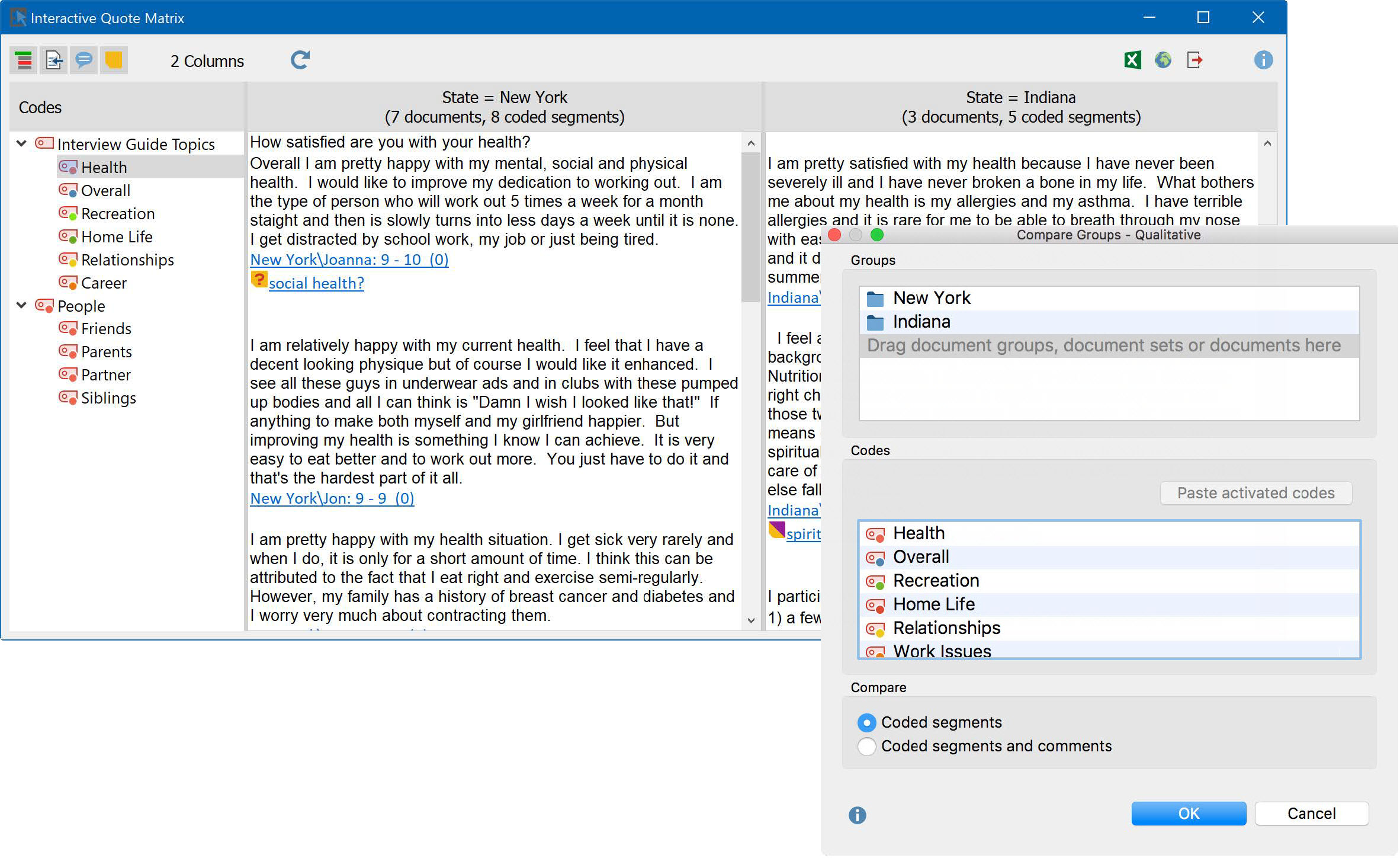This screenshot has height=858, width=1400.
Task: Select Coded segments and comments option
Action: pos(866,747)
